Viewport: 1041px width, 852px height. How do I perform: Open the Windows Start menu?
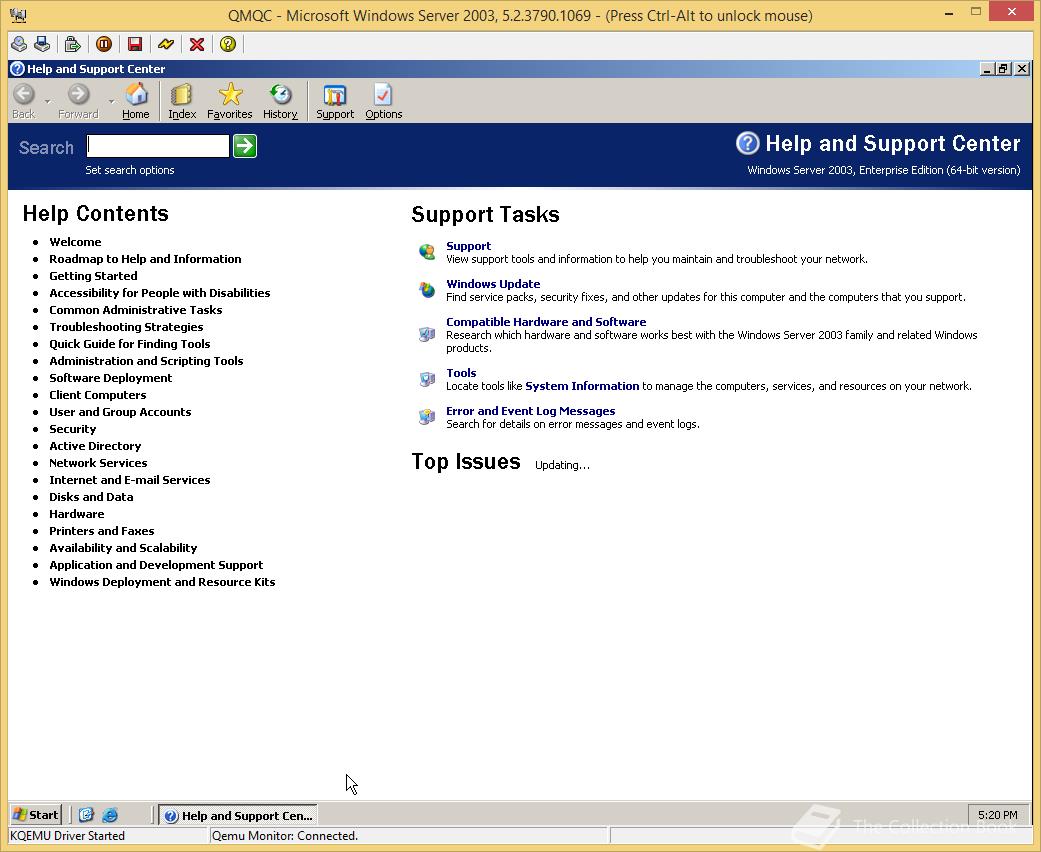36,815
